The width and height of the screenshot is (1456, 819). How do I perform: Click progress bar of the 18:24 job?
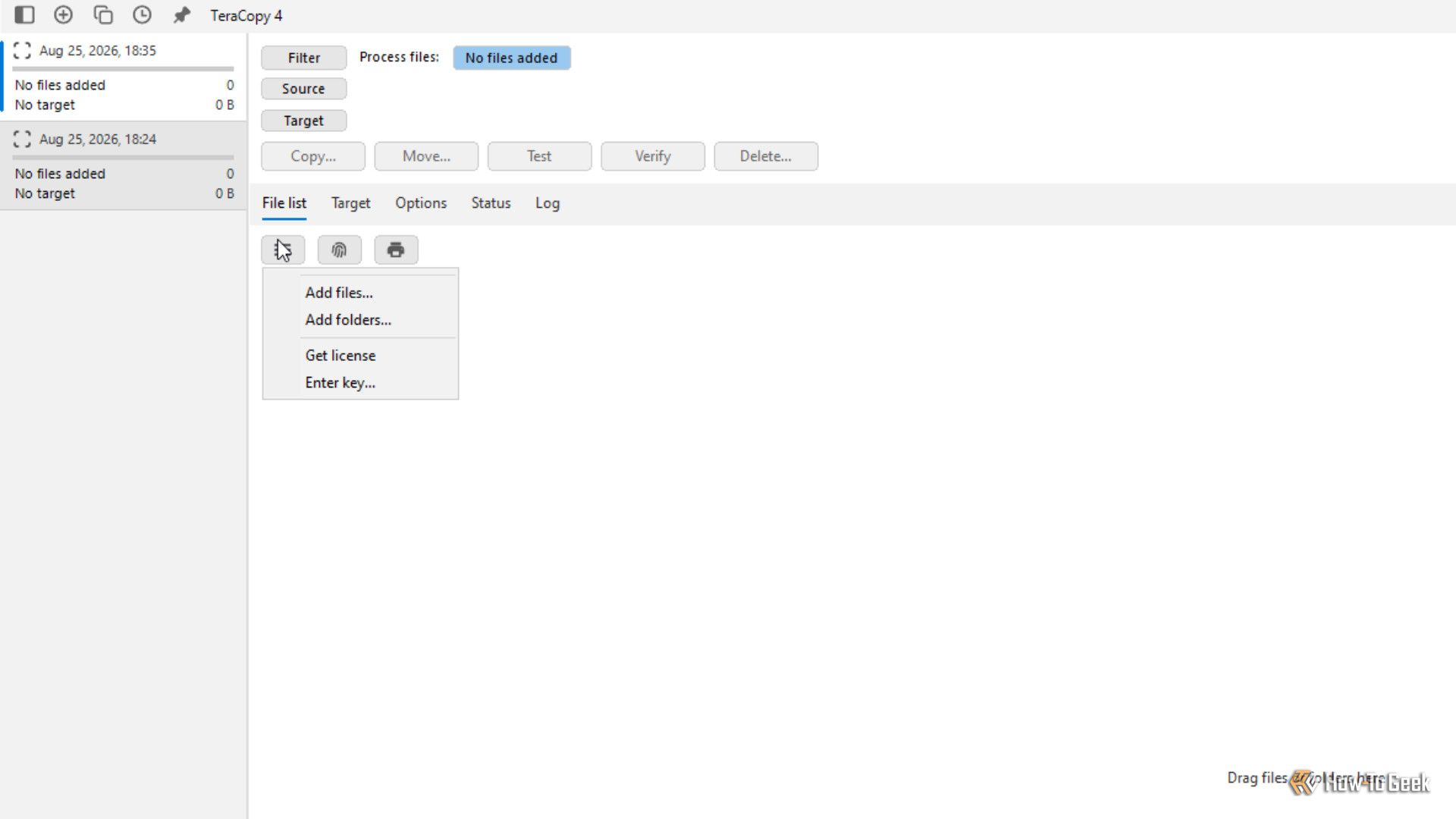(124, 158)
